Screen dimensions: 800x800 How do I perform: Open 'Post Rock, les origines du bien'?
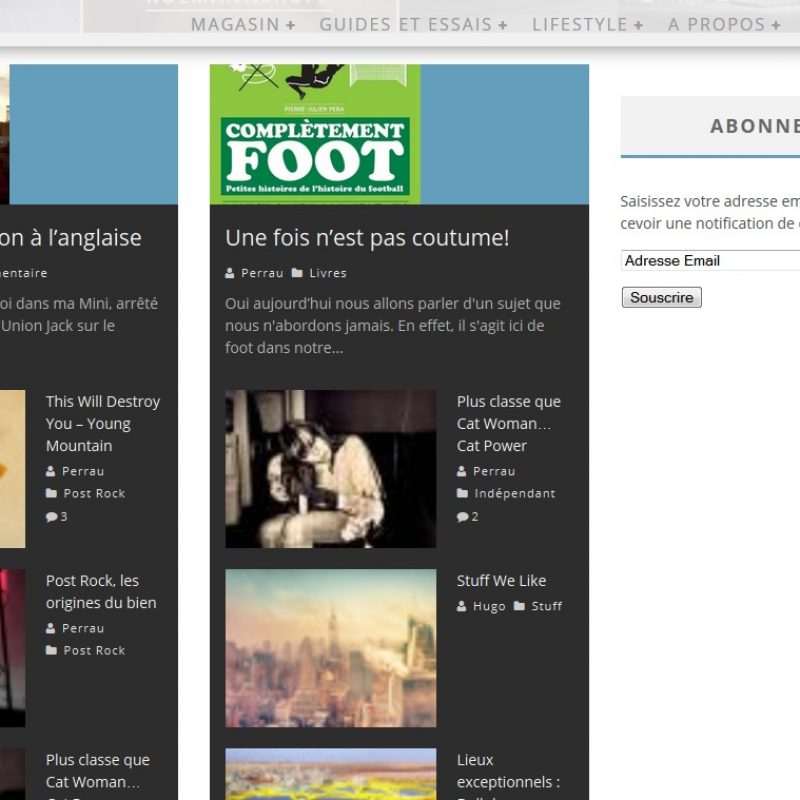pos(101,592)
